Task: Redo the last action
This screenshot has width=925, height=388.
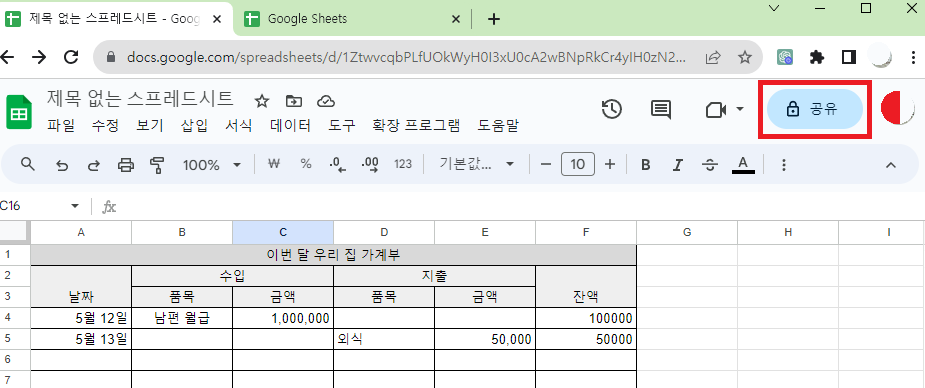Action: [93, 165]
